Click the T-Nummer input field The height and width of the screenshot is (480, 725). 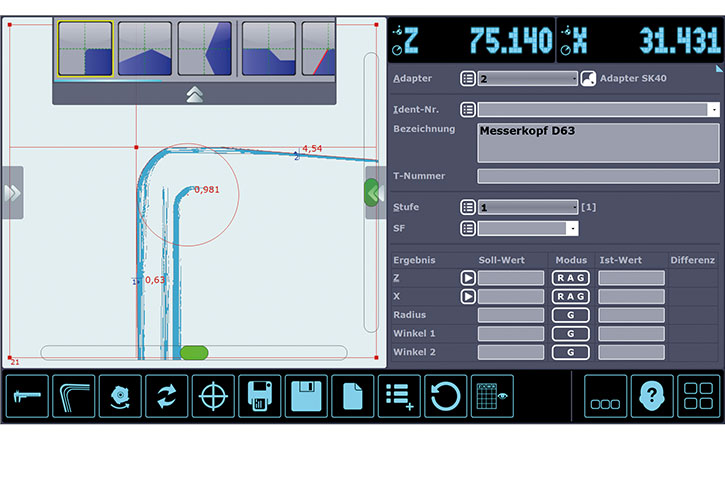[598, 176]
